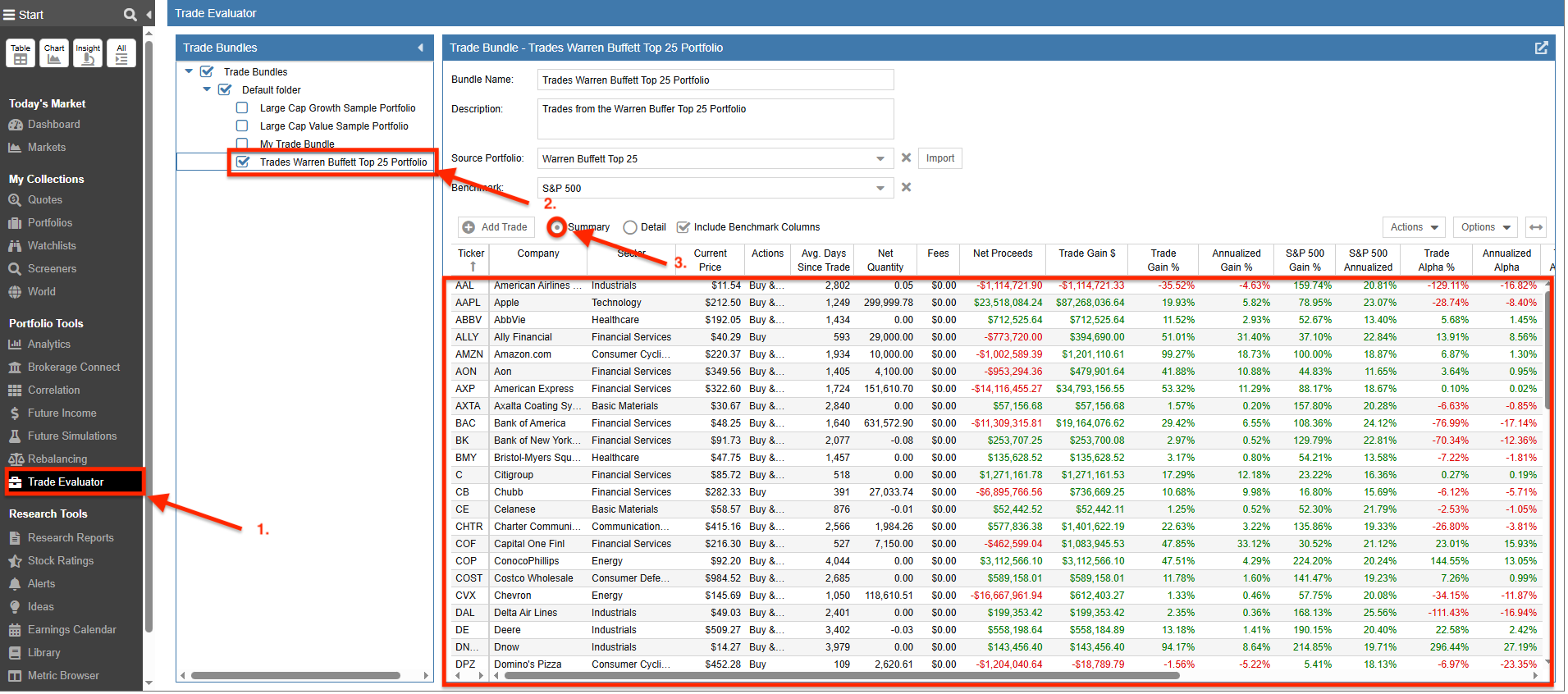1568x694 pixels.
Task: Select the All view icon
Action: (x=121, y=53)
